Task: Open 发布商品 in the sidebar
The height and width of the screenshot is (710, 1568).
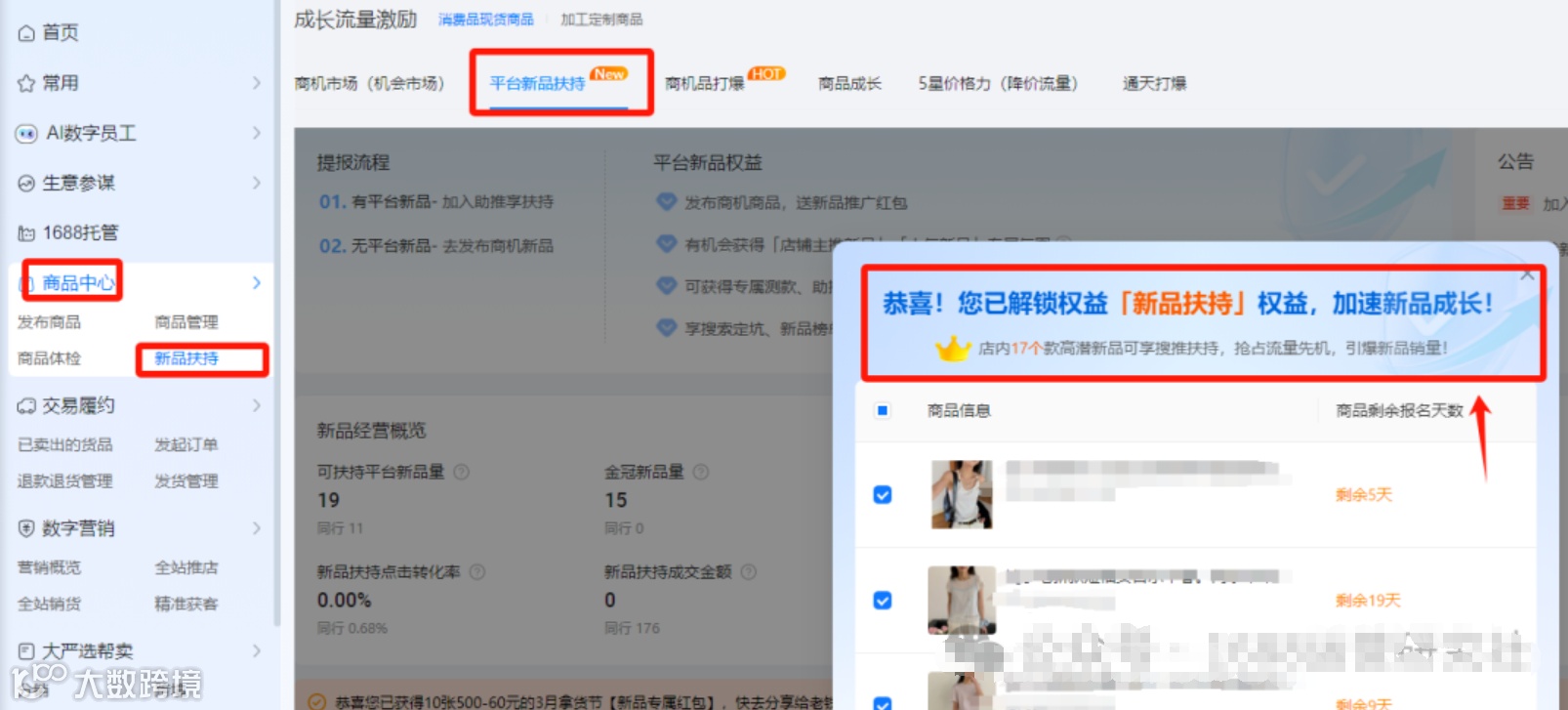Action: click(49, 322)
